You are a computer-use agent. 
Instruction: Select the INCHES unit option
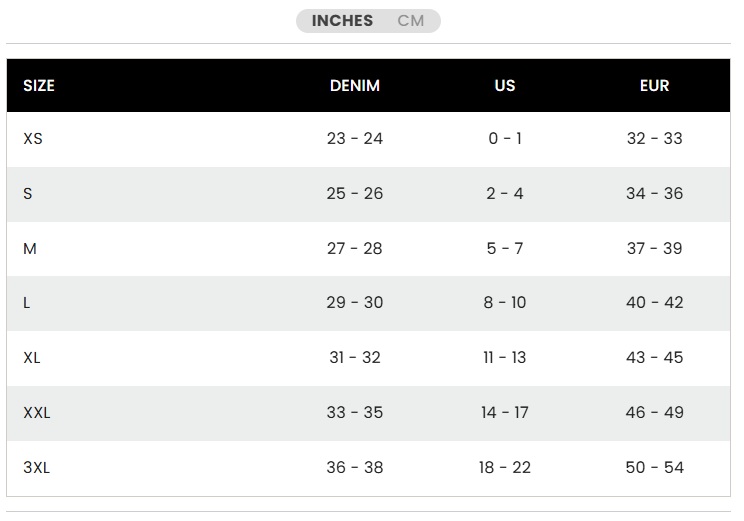tap(342, 21)
